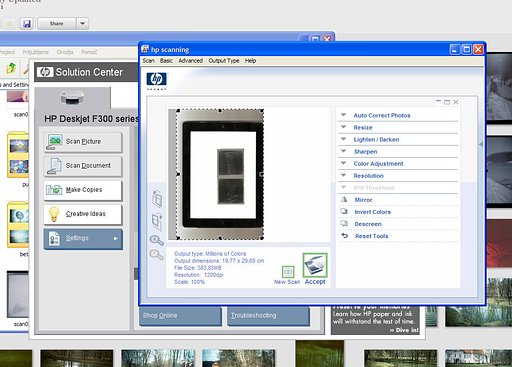Image resolution: width=512 pixels, height=367 pixels.
Task: Open Settings submenu in Solution Center
Action: click(x=83, y=239)
